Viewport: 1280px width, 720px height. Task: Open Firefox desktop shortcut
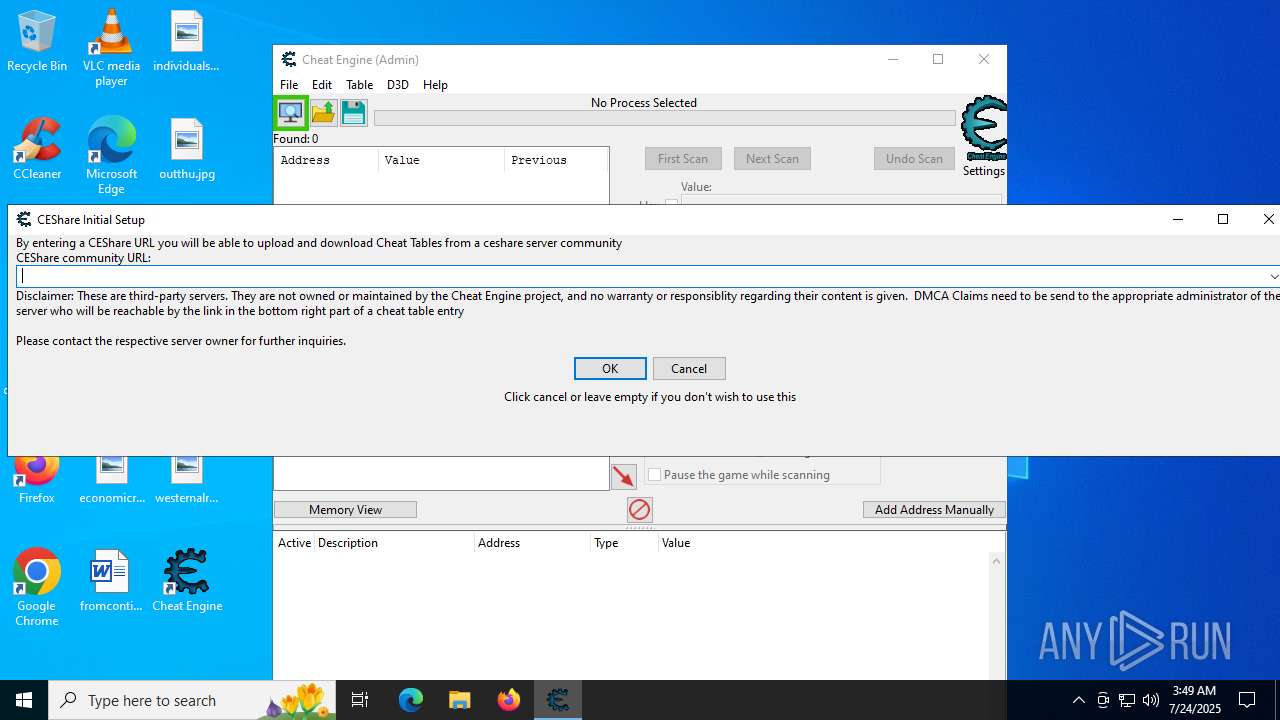[37, 480]
